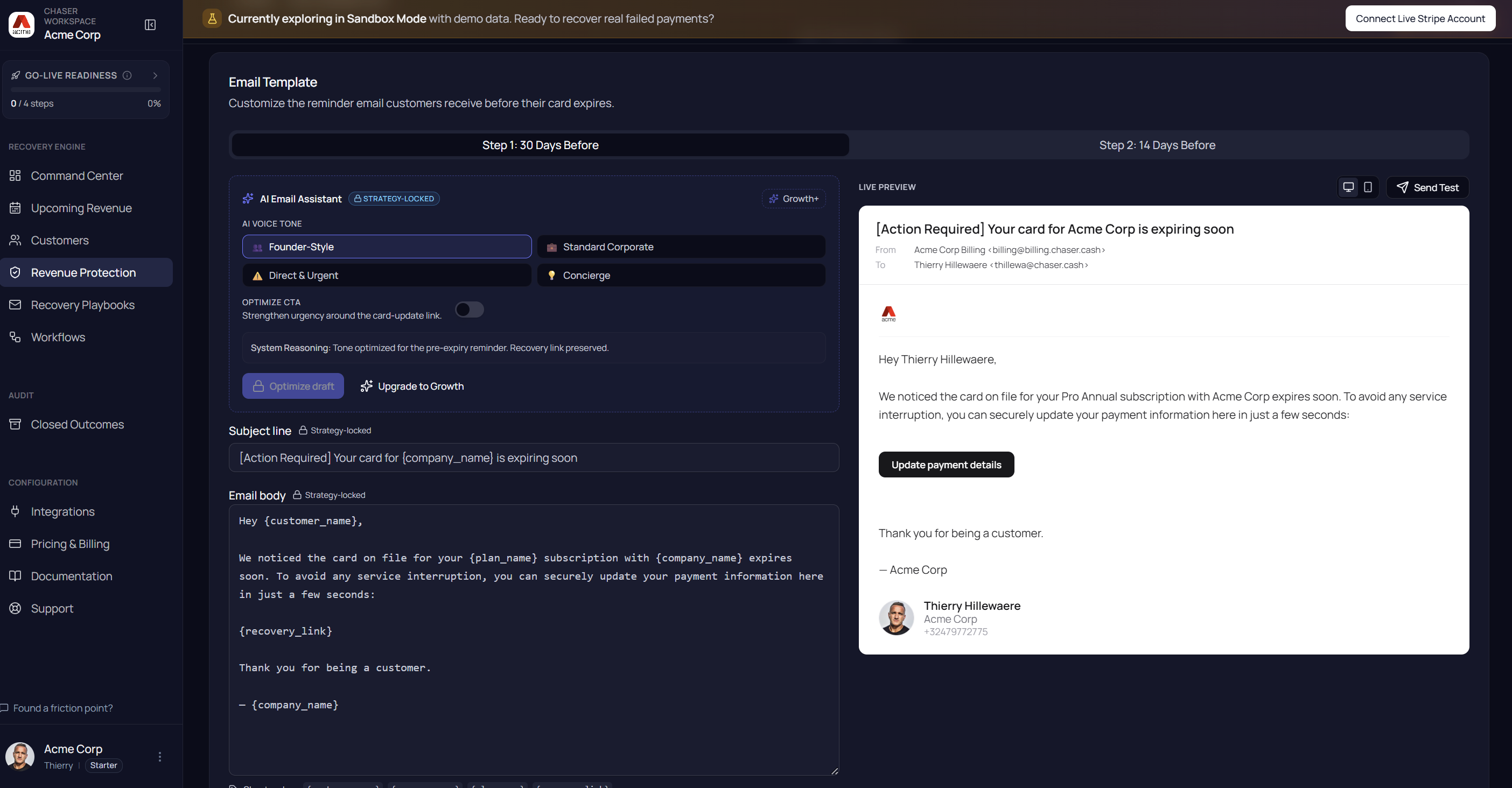Click the Customers people icon
Viewport: 1512px width, 788px height.
pyautogui.click(x=15, y=240)
